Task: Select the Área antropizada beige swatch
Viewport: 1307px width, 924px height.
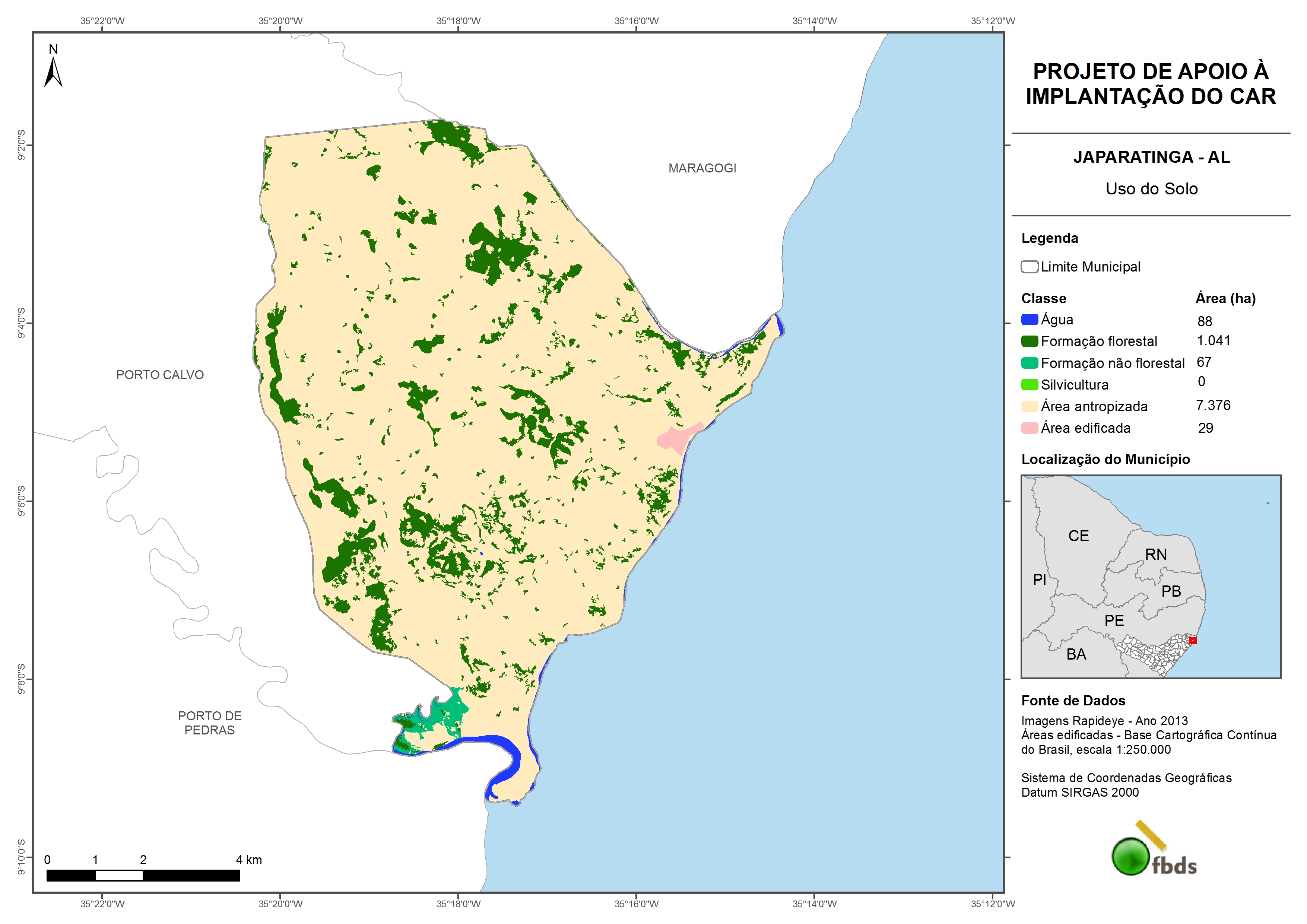Action: [1029, 406]
